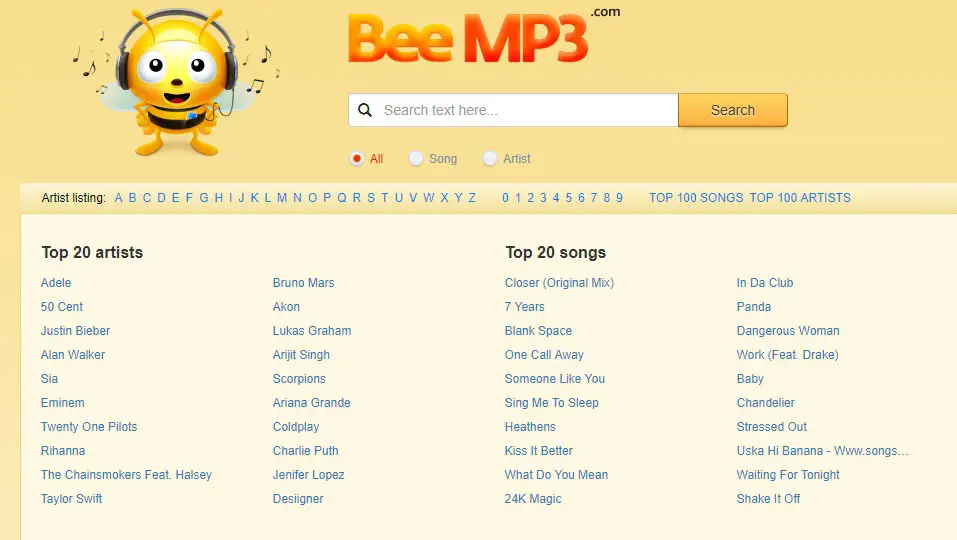Open Adele artist link
Image resolution: width=957 pixels, height=540 pixels.
coord(56,283)
